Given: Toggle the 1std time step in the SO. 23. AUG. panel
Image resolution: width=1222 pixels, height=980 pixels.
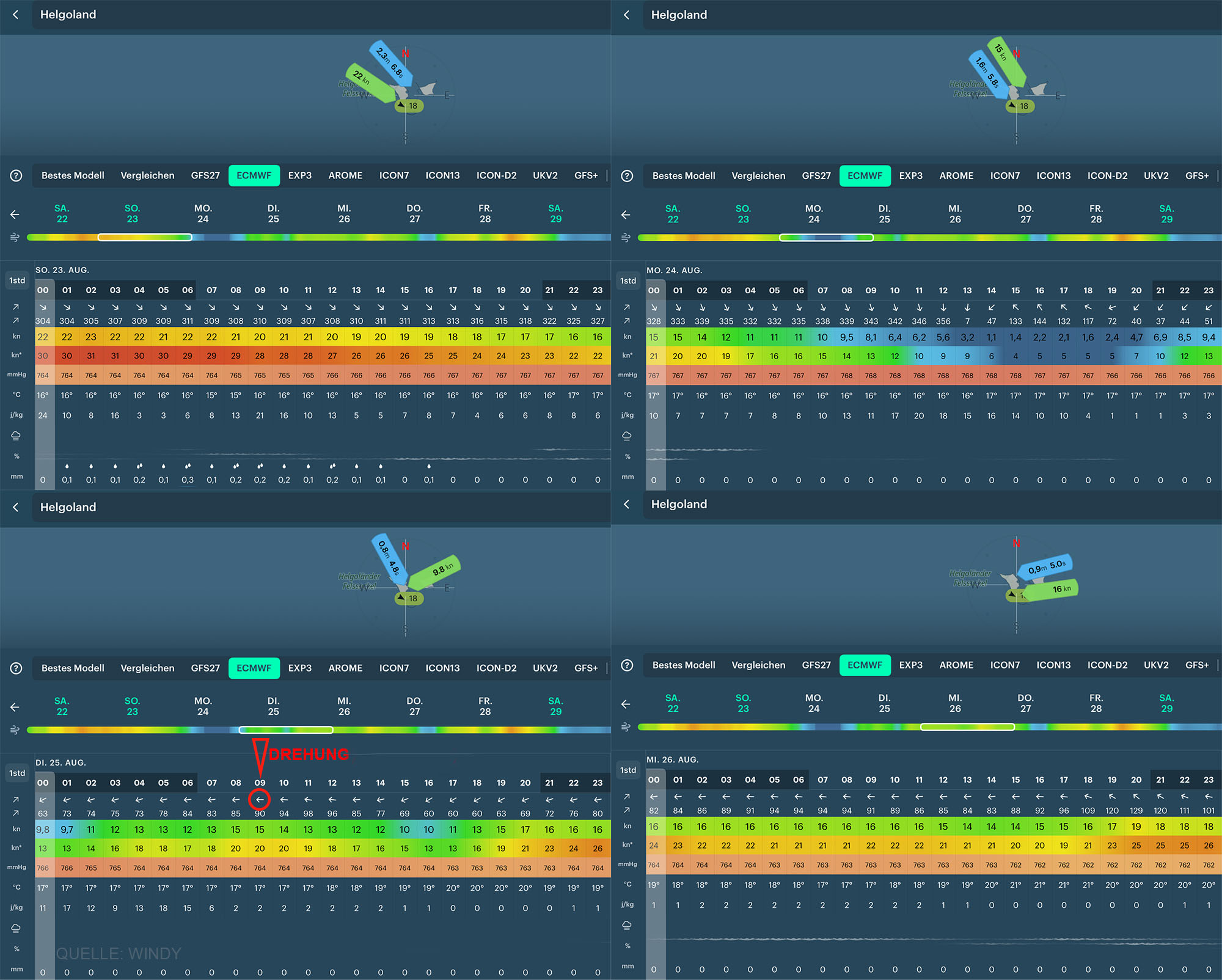Looking at the screenshot, I should [x=17, y=280].
